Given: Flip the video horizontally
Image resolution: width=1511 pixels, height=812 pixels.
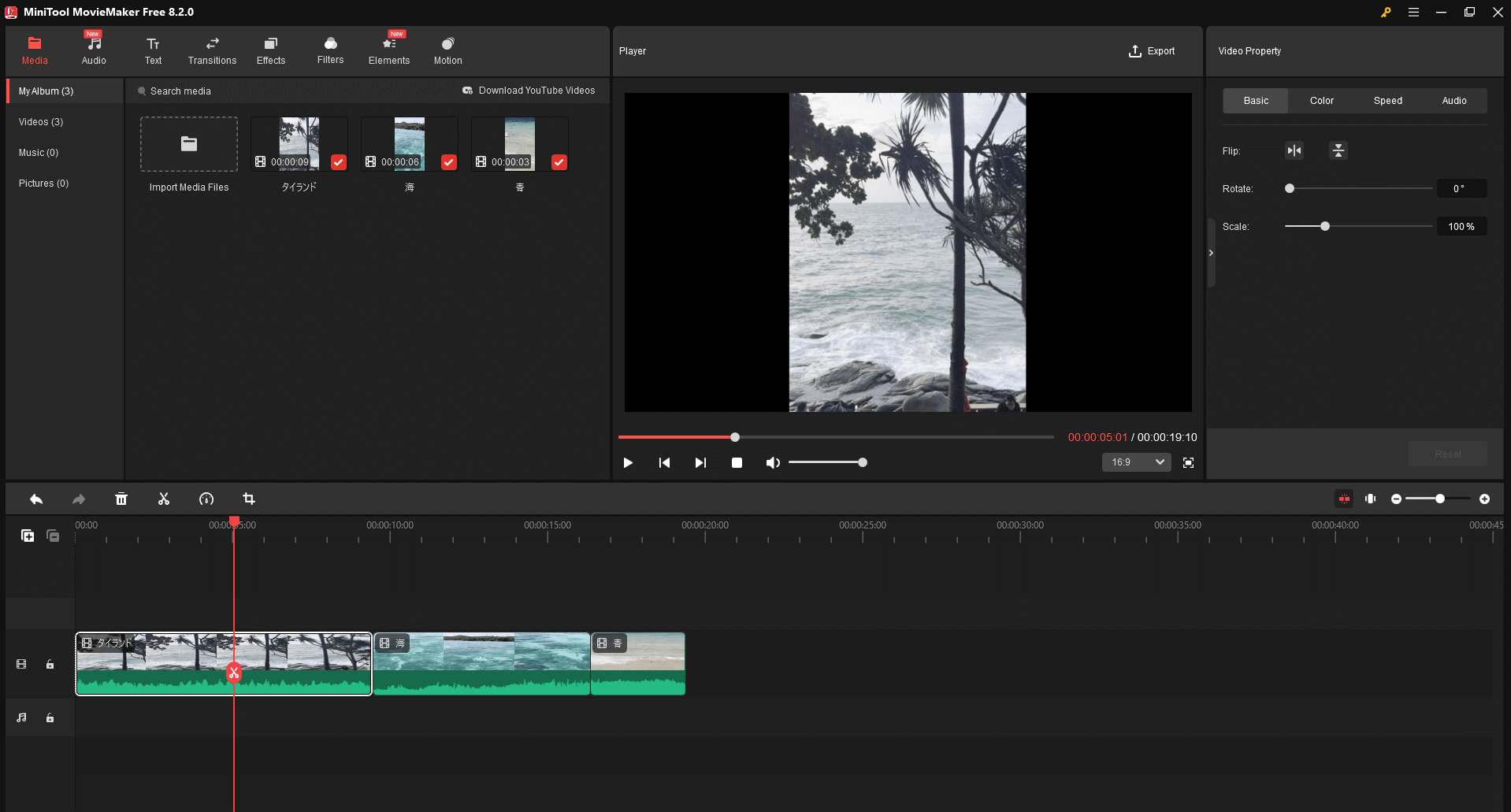Looking at the screenshot, I should (x=1294, y=150).
